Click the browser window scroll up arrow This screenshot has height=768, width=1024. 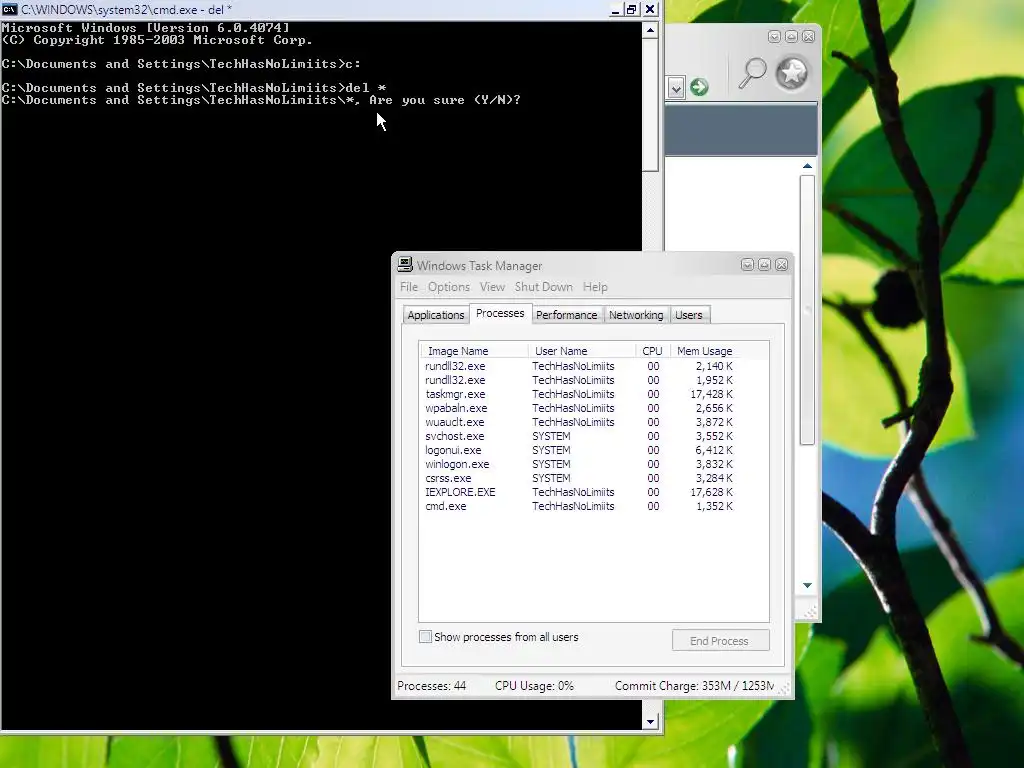coord(807,167)
